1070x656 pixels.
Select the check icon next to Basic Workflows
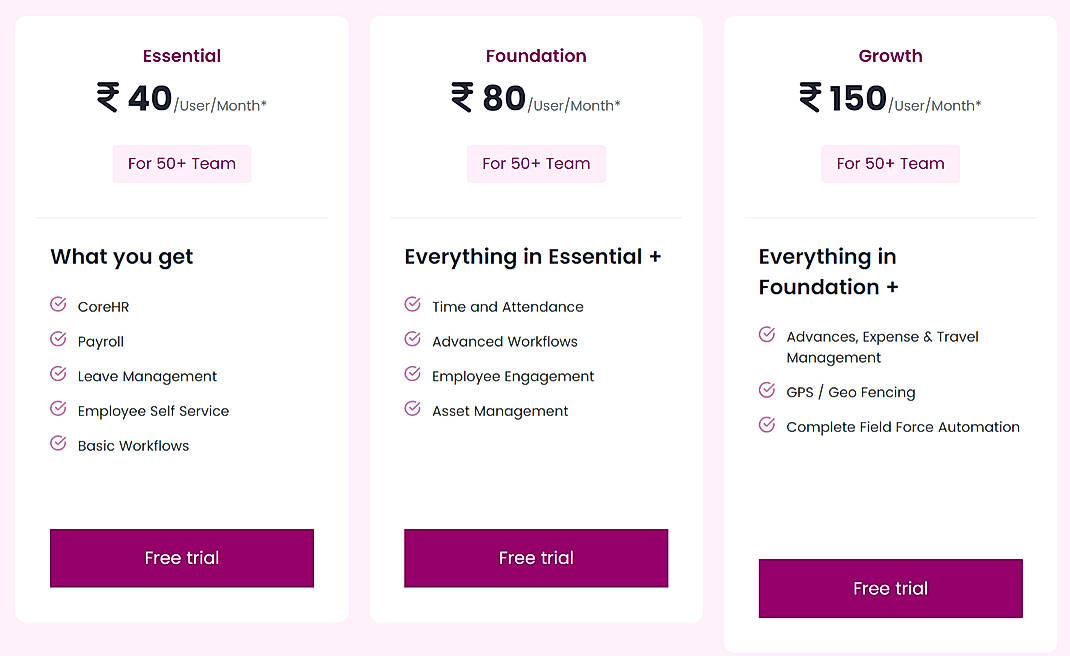pyautogui.click(x=57, y=445)
